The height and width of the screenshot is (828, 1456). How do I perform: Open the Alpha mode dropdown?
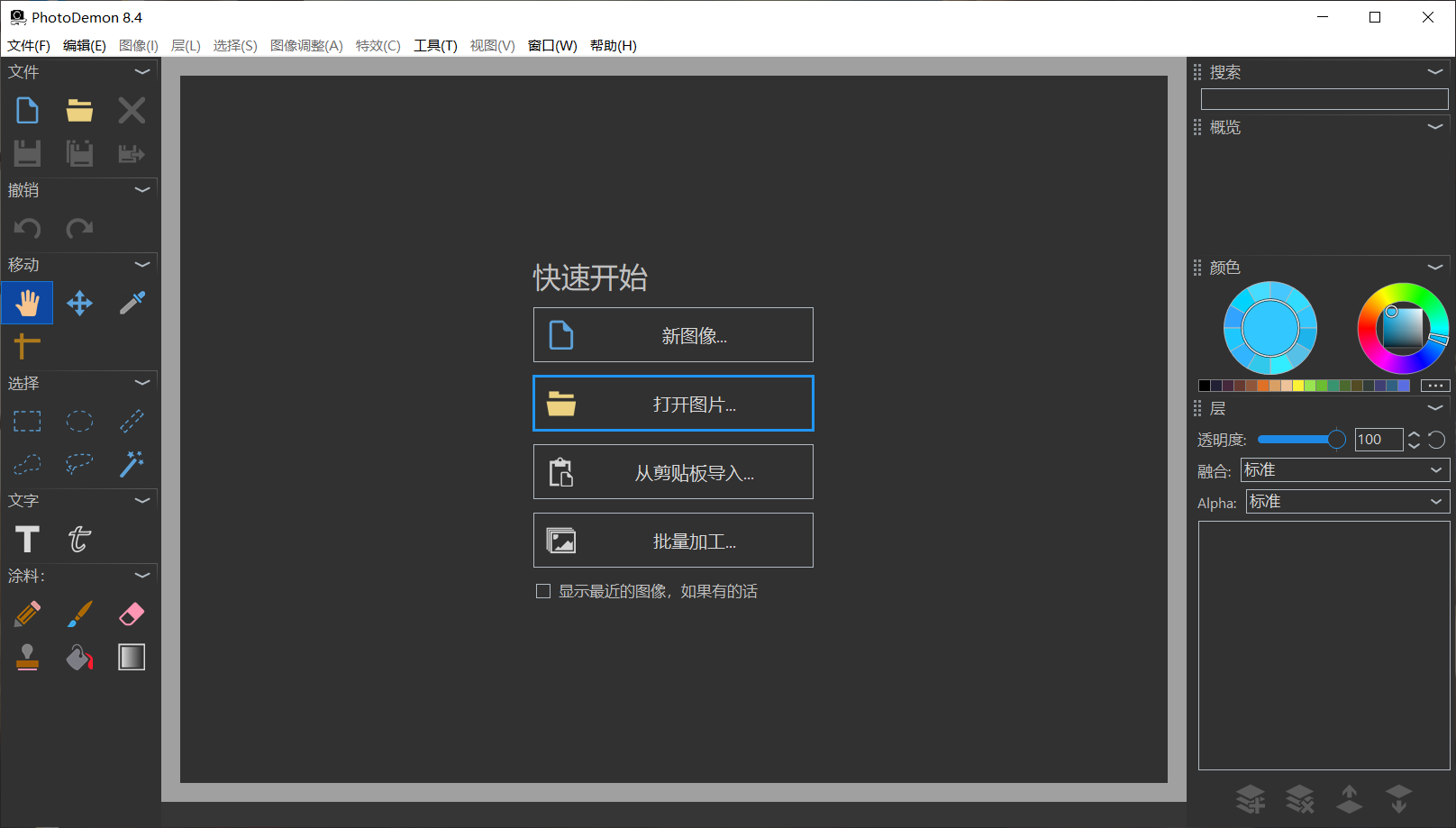(1348, 501)
